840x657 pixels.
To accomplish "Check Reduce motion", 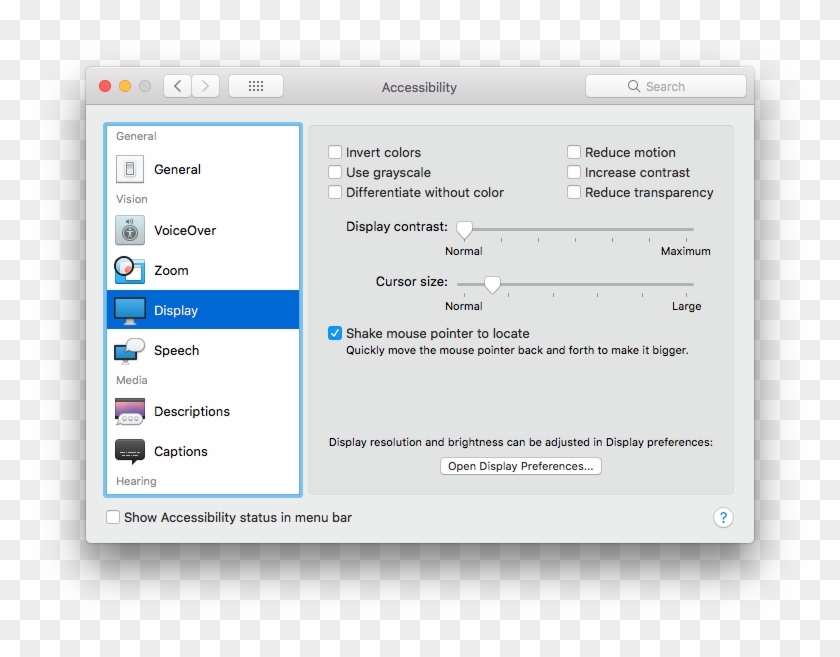I will point(574,151).
